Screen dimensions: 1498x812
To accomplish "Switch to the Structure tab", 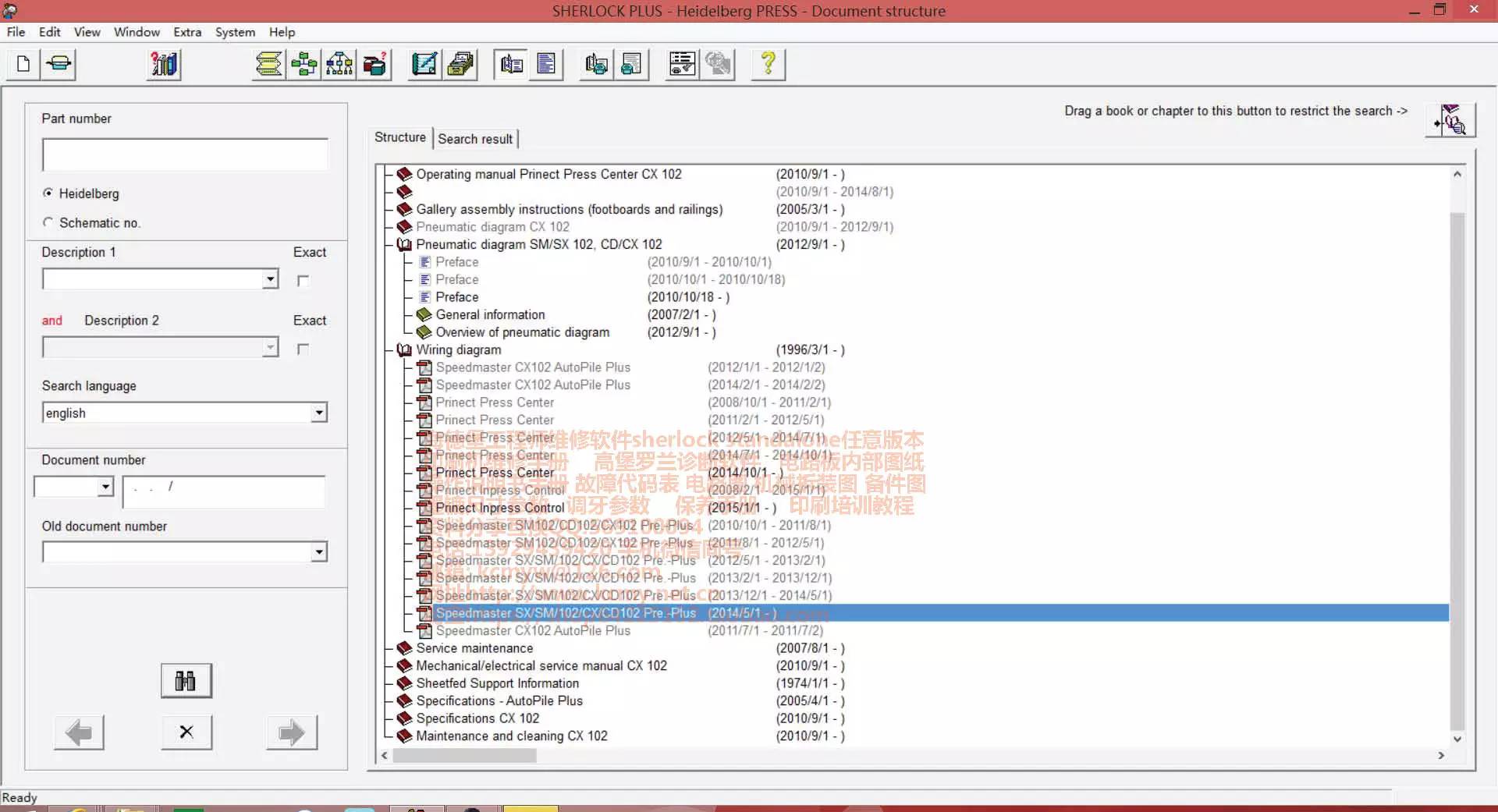I will tap(400, 137).
